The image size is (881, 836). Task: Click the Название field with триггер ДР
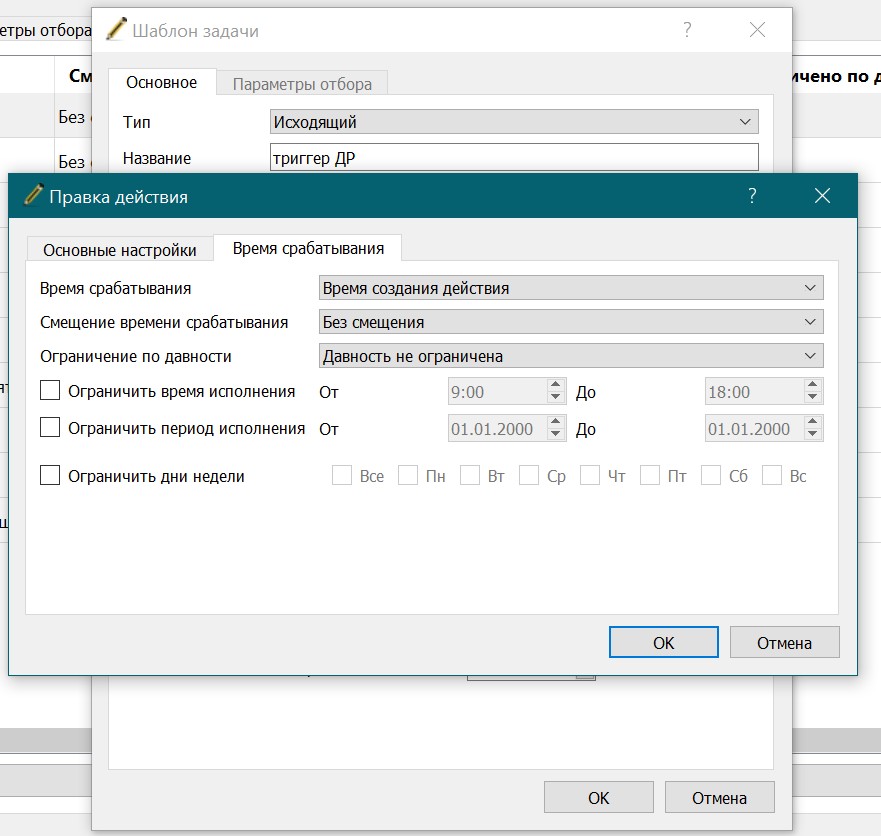point(514,157)
